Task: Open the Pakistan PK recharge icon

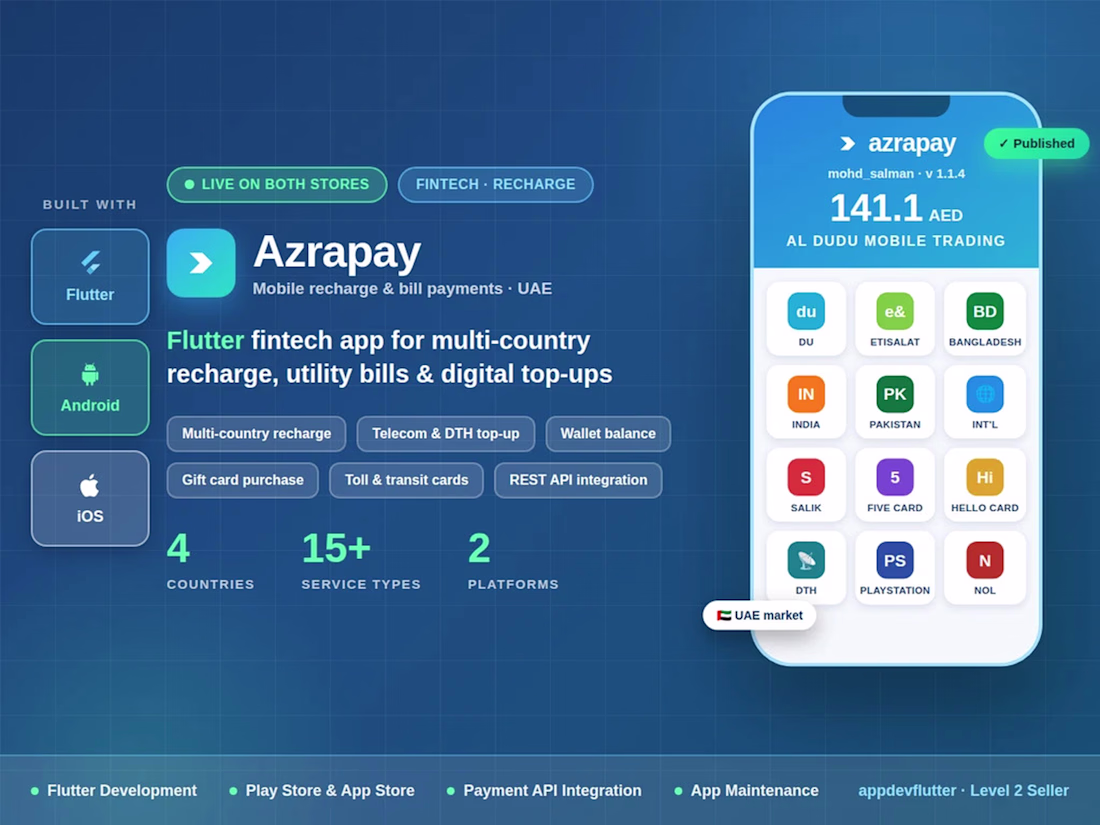Action: tap(894, 394)
